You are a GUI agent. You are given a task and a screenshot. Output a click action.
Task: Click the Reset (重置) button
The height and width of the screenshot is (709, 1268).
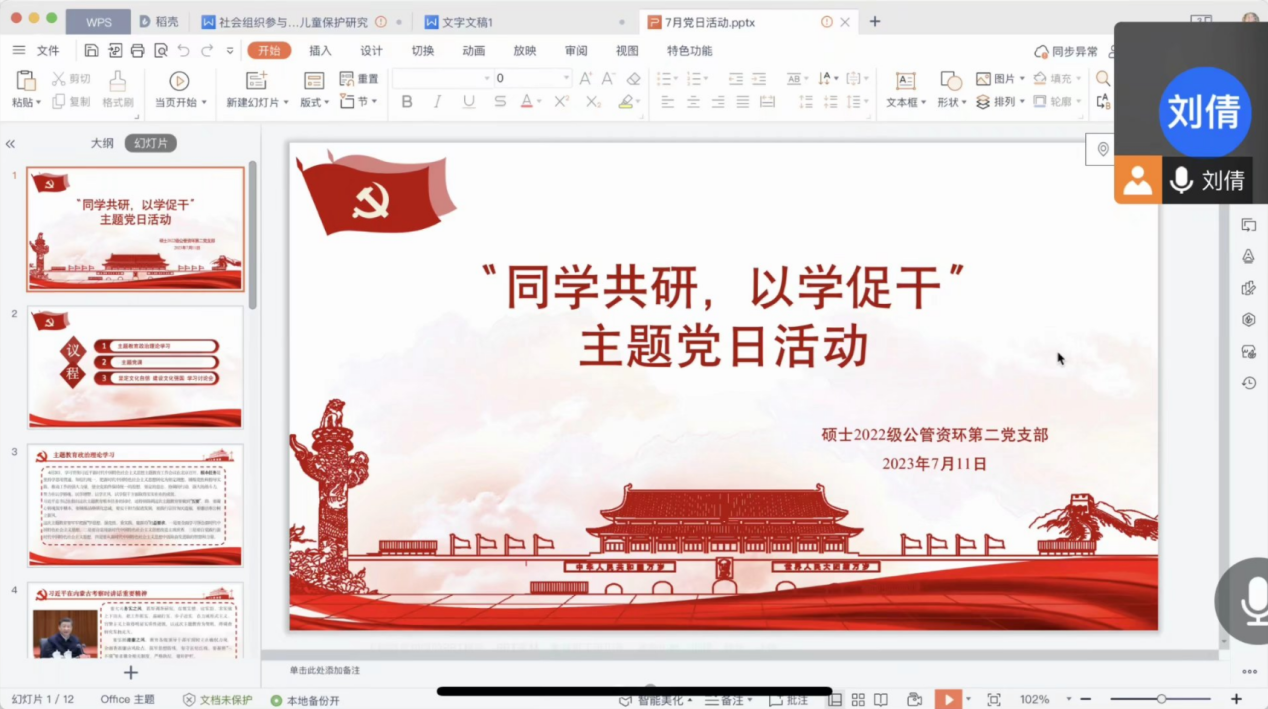pos(360,79)
